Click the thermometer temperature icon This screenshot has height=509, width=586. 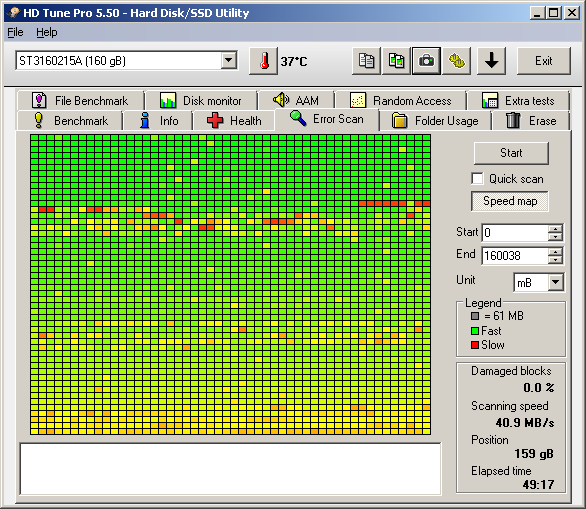[x=263, y=61]
